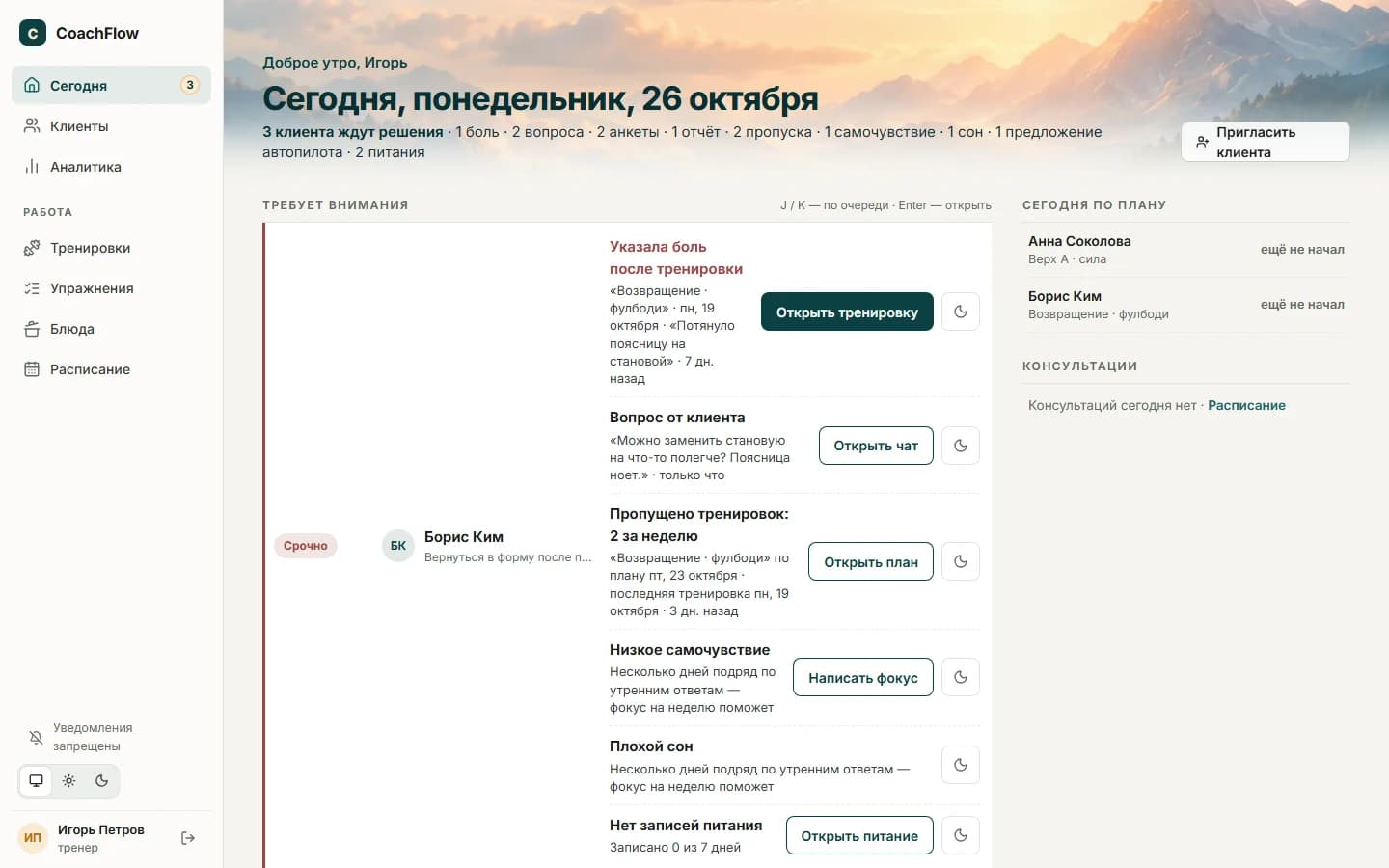Snooze the Плохой сон item

point(961,765)
